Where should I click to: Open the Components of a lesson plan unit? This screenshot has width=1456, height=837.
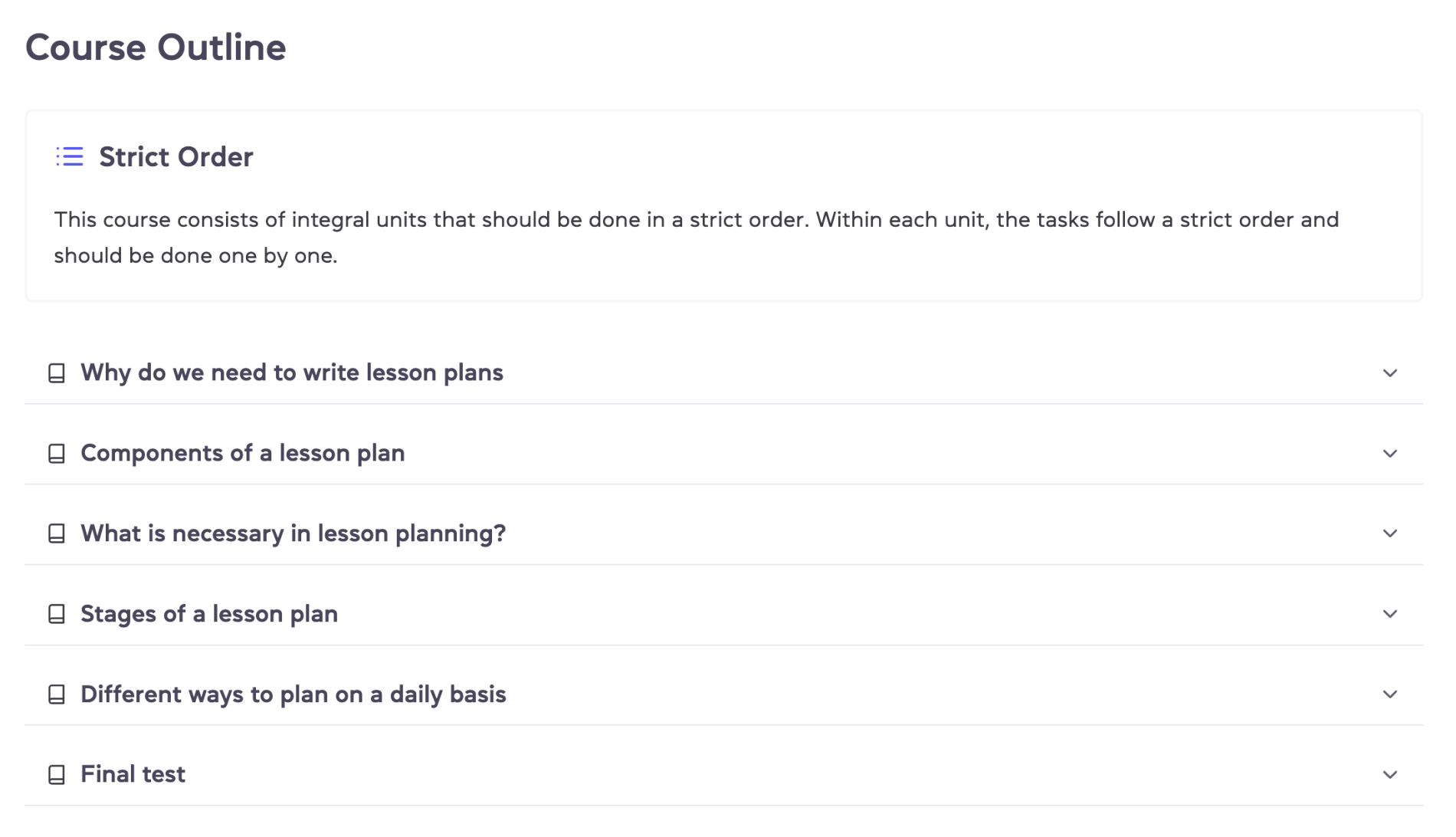click(242, 453)
